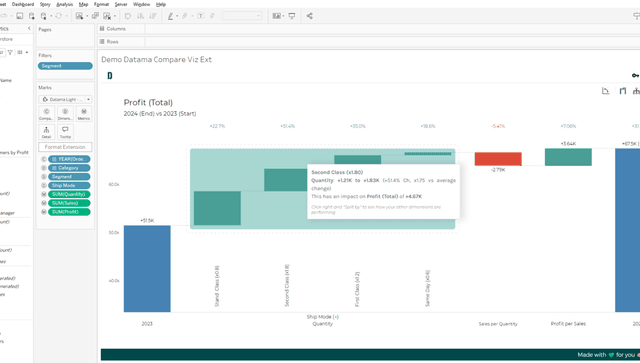640x363 pixels.
Task: Click the Tooltip marks card button
Action: pos(65,132)
